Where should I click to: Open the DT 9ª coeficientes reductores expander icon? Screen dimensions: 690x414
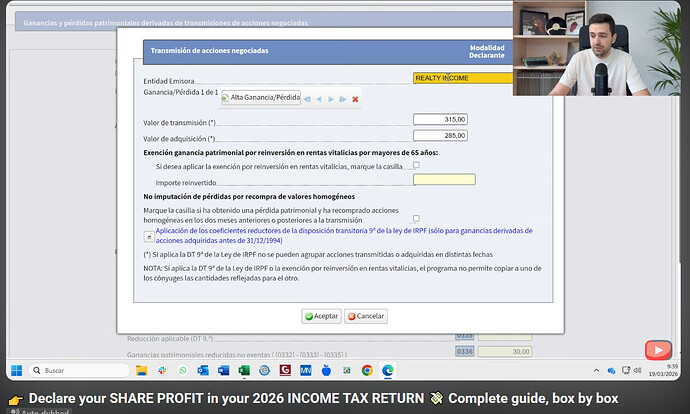coord(149,237)
